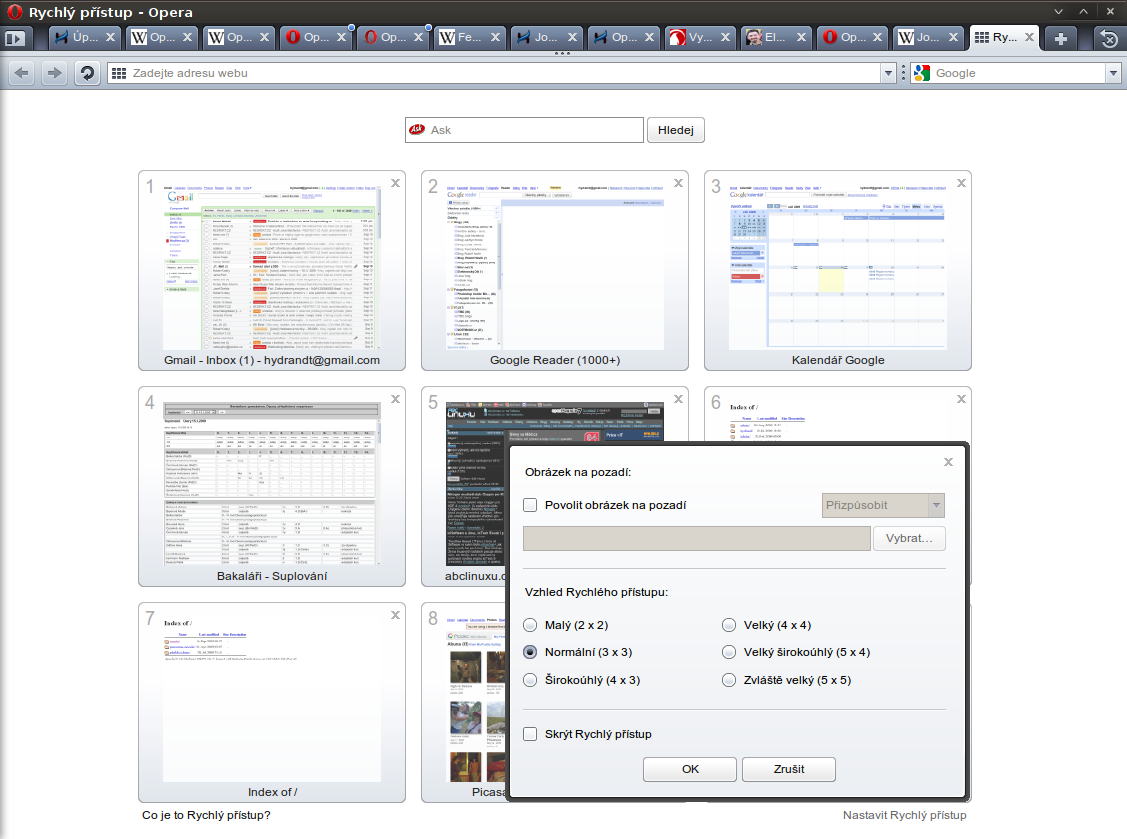Remove Kalendář Google speed dial entry
This screenshot has width=1127, height=839.
961,183
